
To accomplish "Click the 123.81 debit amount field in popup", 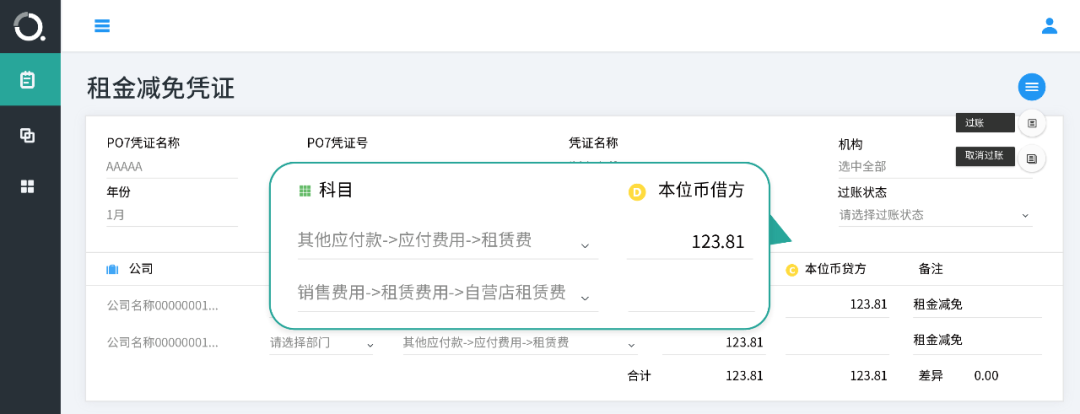I will coord(690,242).
